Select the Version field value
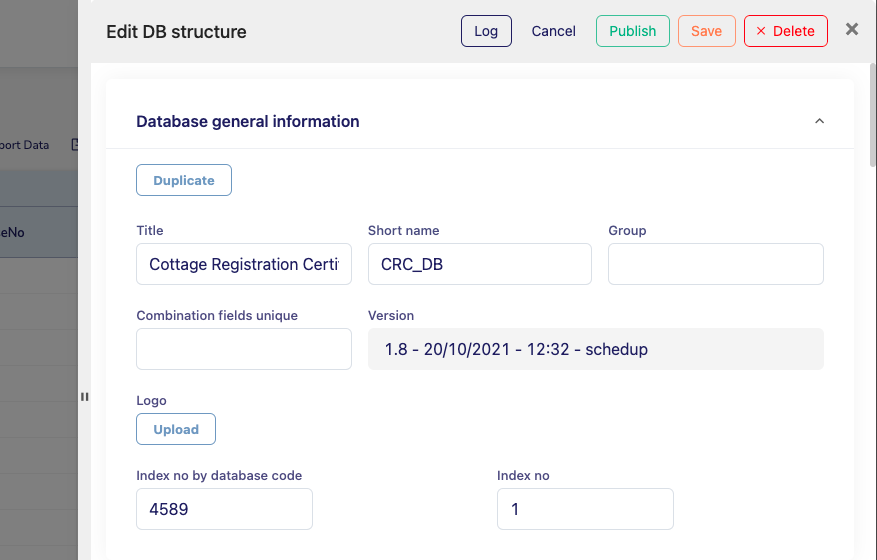The width and height of the screenshot is (877, 560). click(x=596, y=349)
